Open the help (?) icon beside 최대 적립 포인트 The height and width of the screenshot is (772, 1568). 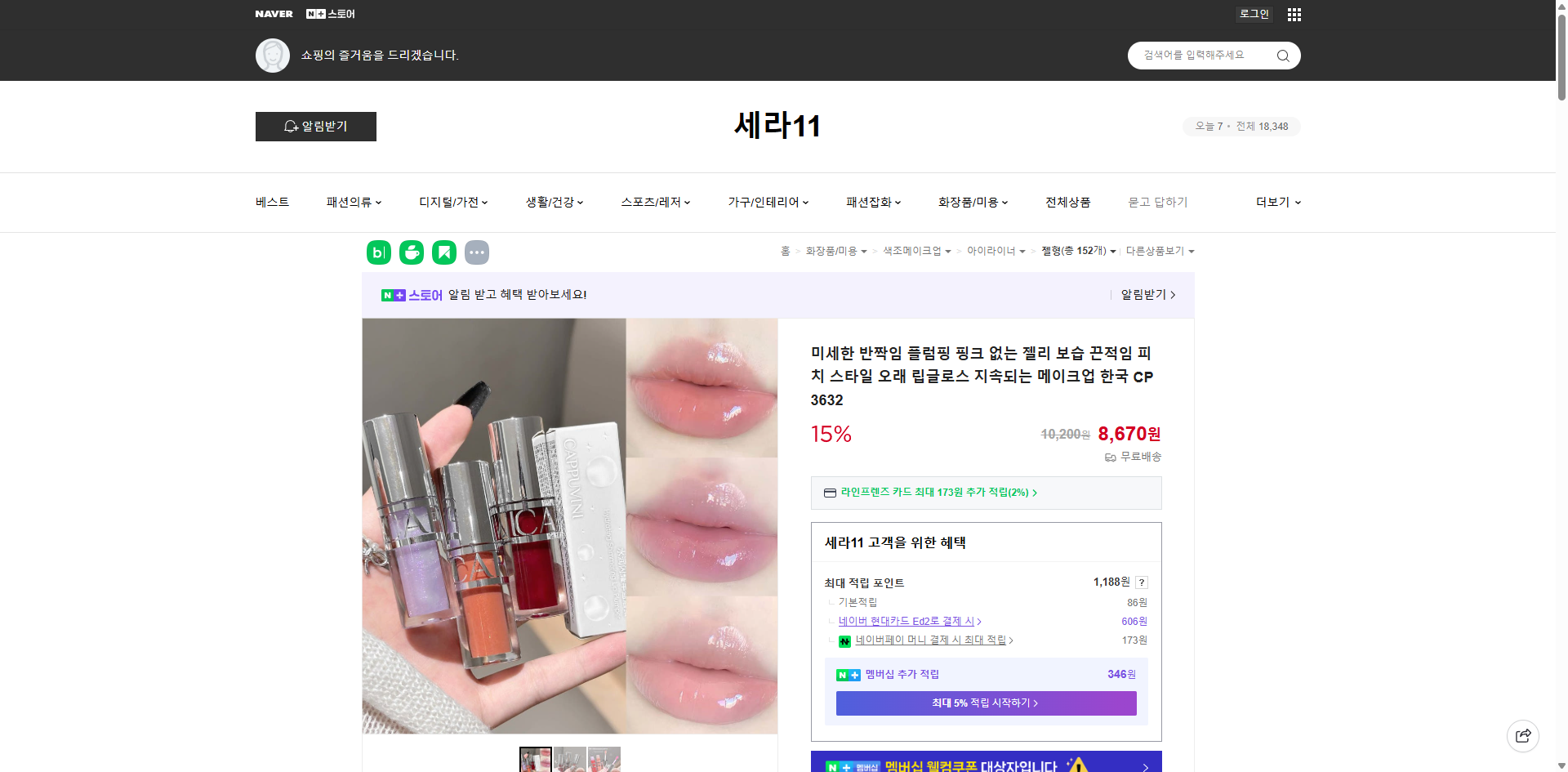tap(1142, 582)
